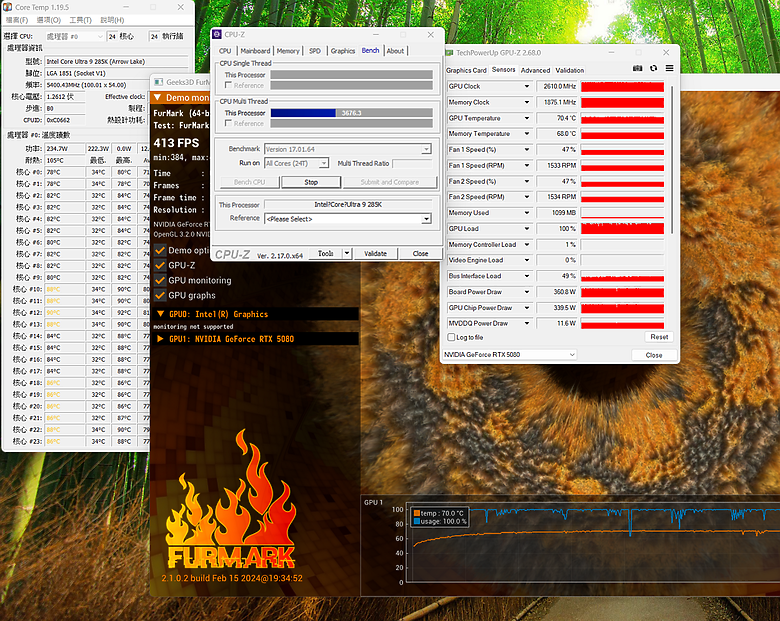The width and height of the screenshot is (780, 621).
Task: Click the GPU-Z screenshot camera icon
Action: pos(637,68)
